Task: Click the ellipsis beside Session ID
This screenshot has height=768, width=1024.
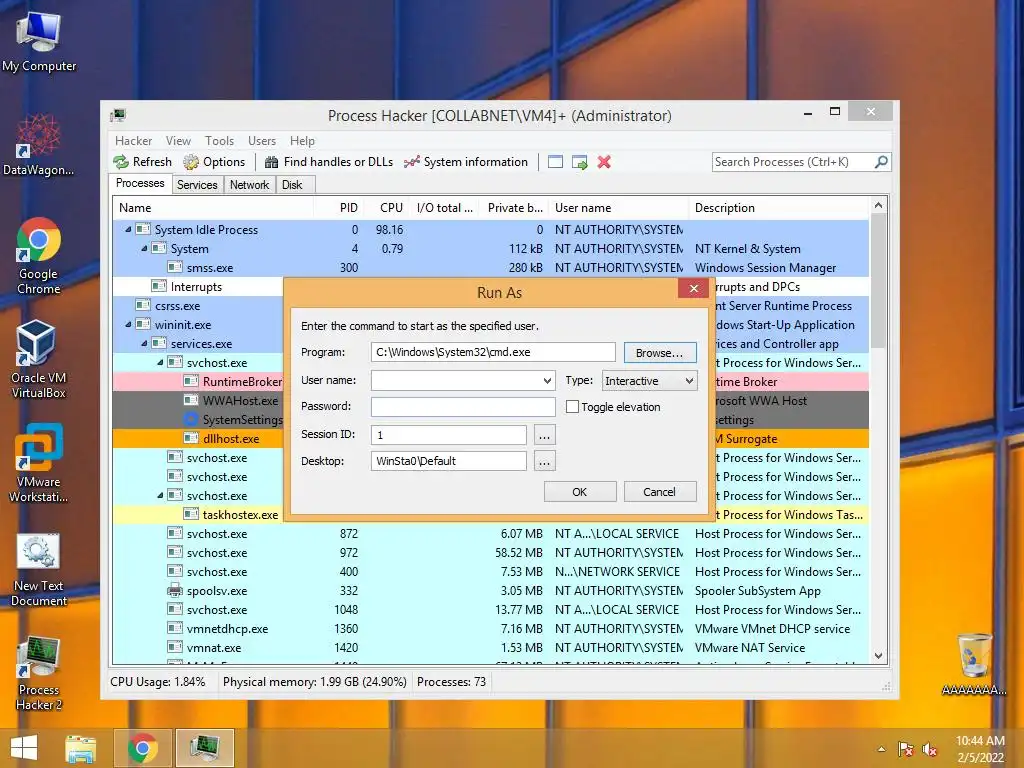Action: click(x=544, y=435)
